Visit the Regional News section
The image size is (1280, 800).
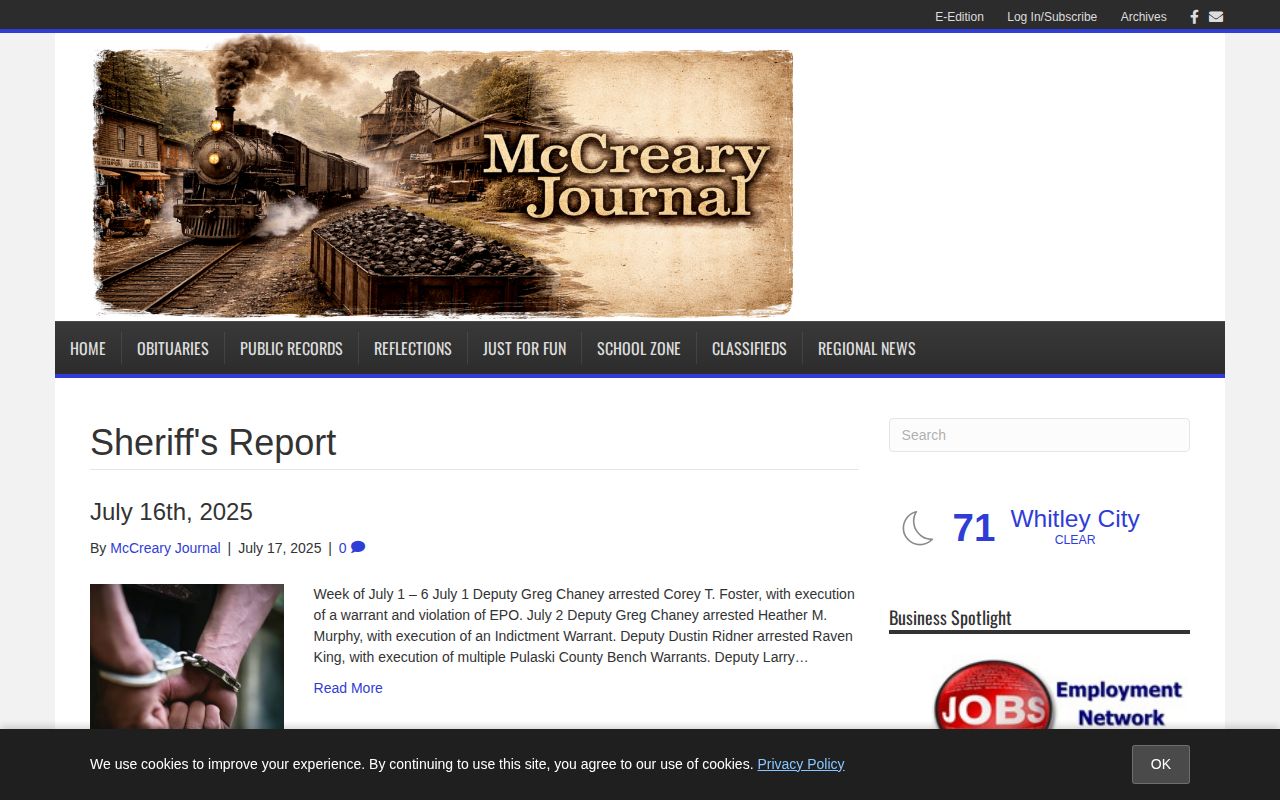click(x=867, y=348)
